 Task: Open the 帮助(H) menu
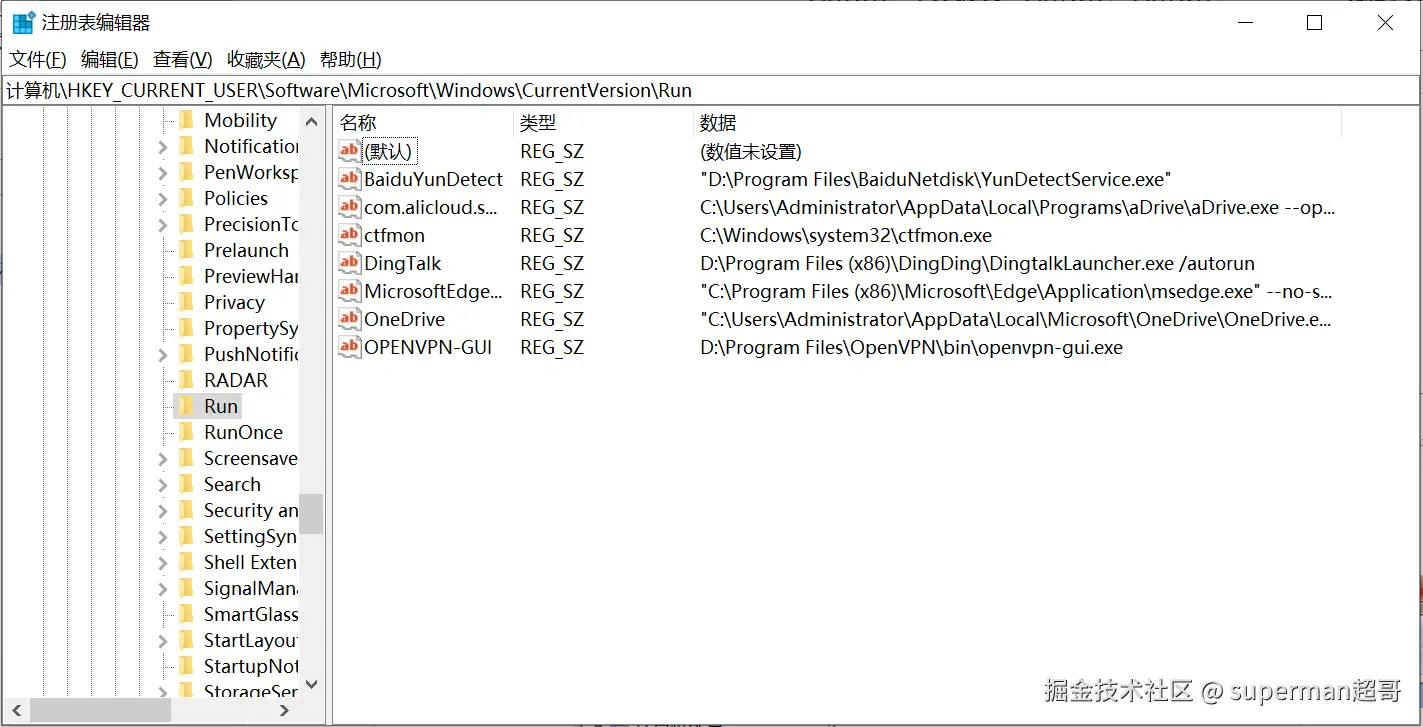[350, 59]
